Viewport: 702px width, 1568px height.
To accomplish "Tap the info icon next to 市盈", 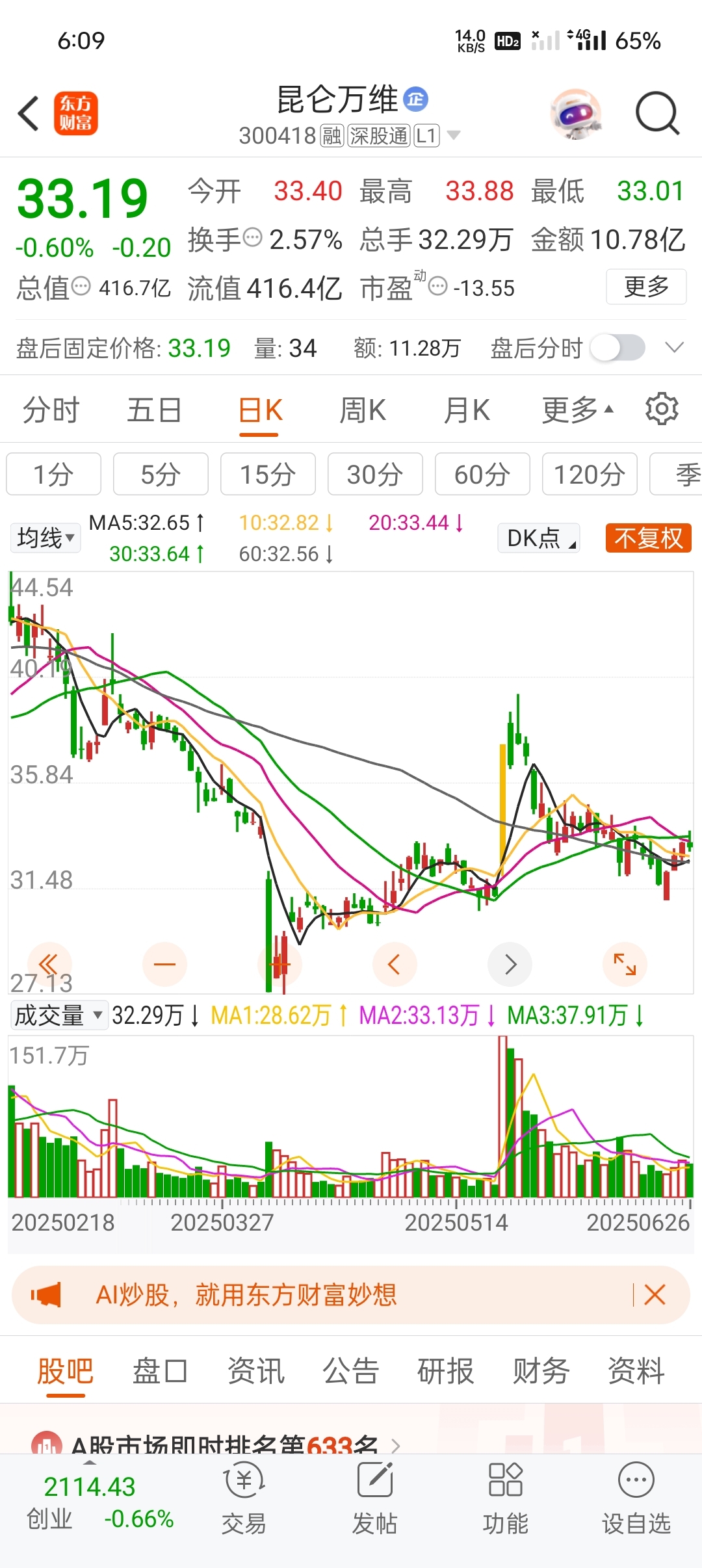I will 438,286.
